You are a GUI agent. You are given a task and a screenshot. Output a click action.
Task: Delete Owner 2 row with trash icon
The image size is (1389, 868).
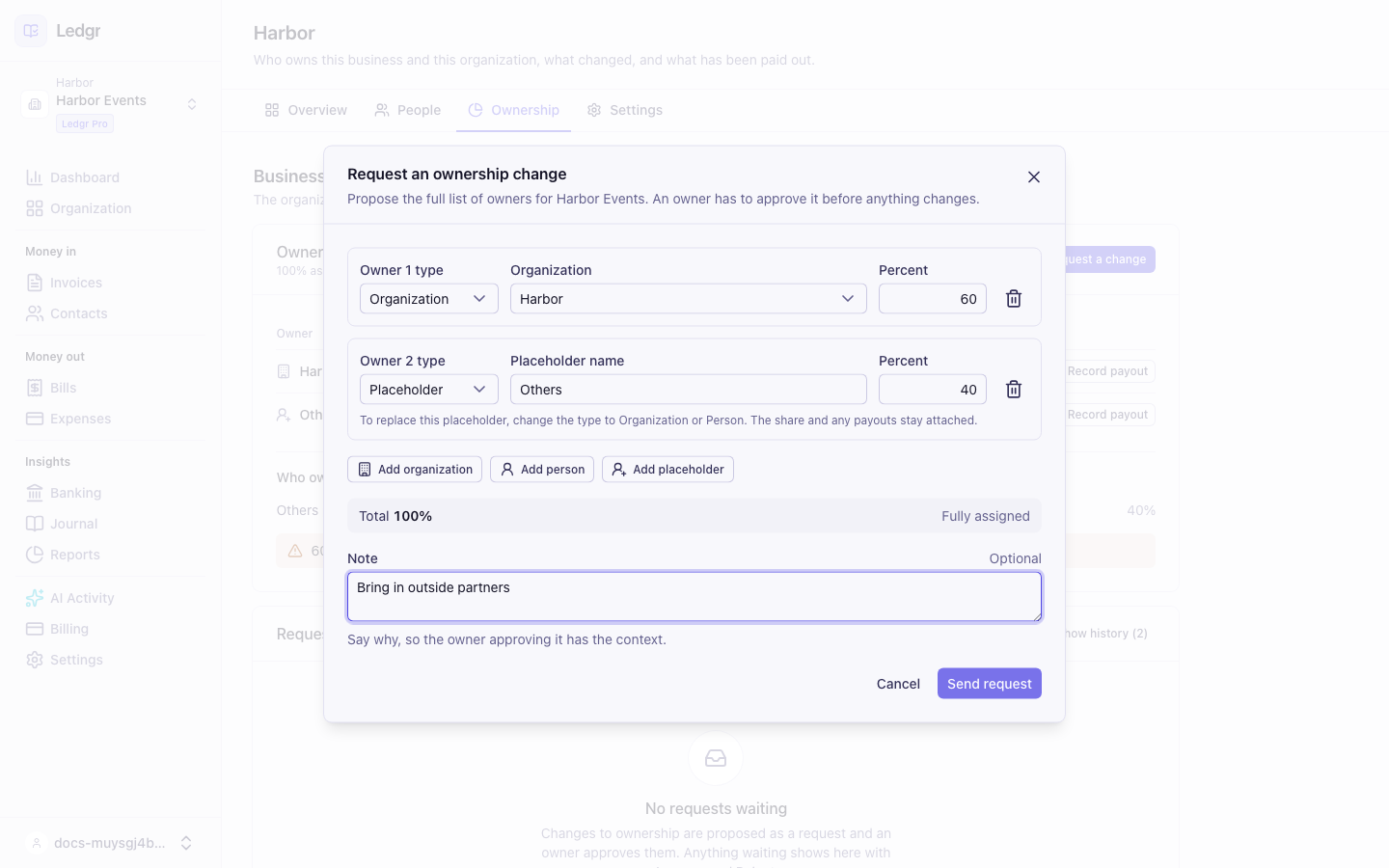[x=1014, y=390]
